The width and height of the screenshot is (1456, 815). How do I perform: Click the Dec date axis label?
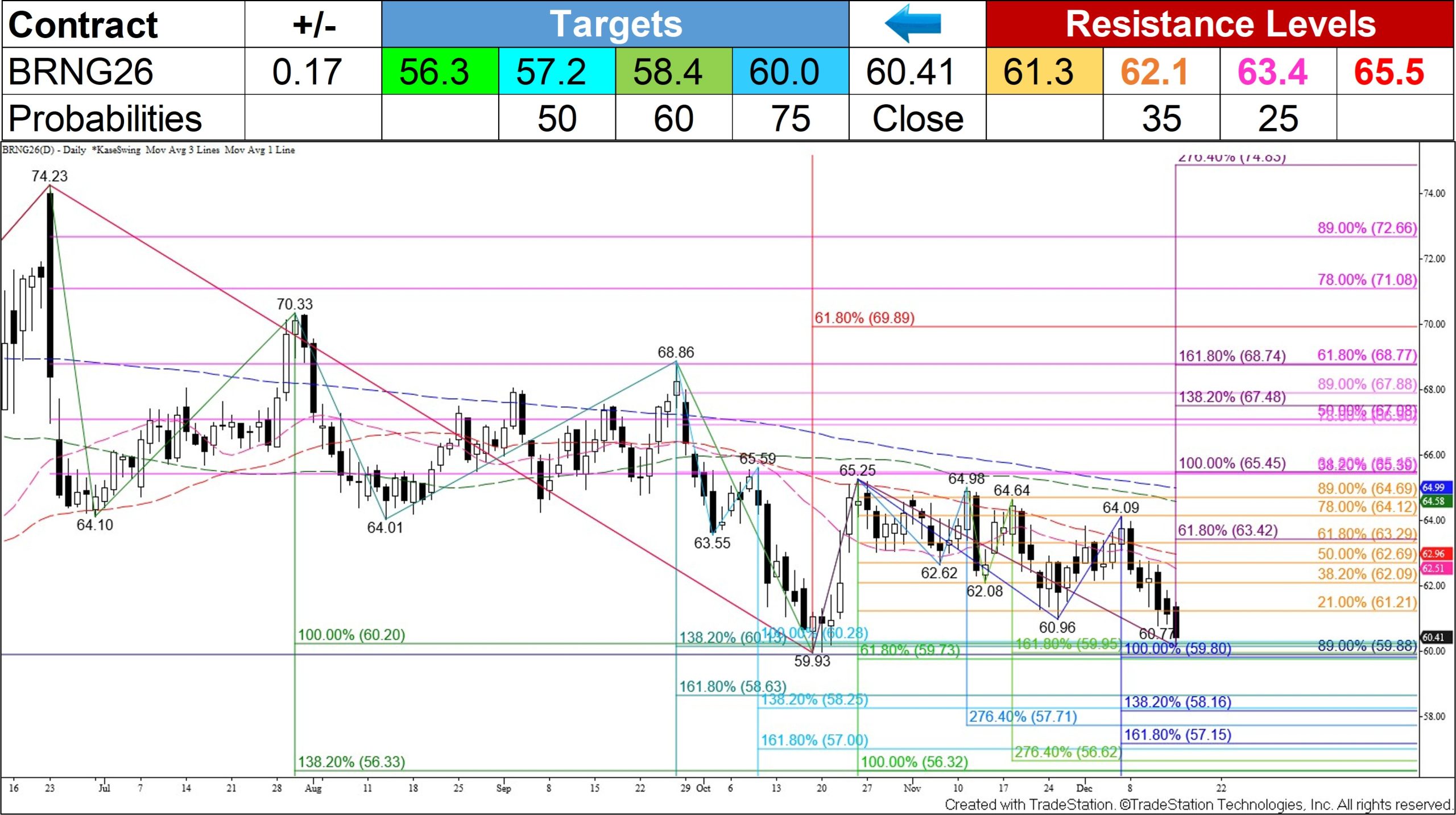tap(1083, 788)
